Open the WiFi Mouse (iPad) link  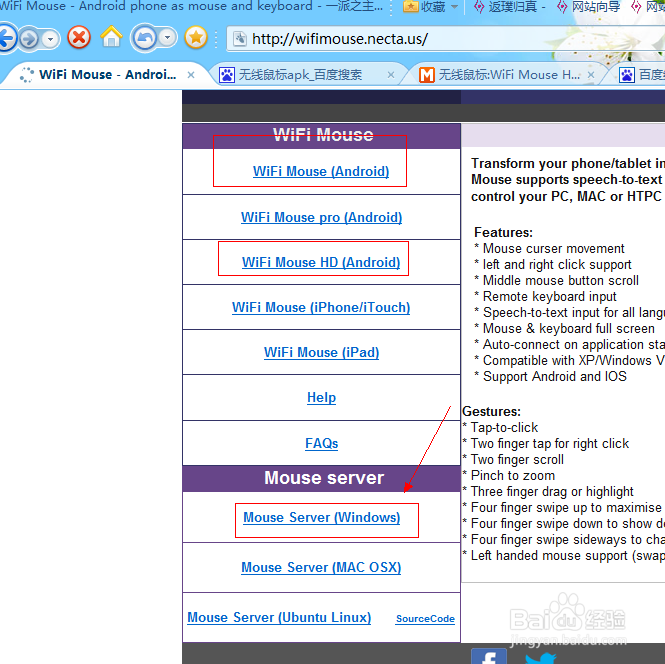[x=321, y=352]
